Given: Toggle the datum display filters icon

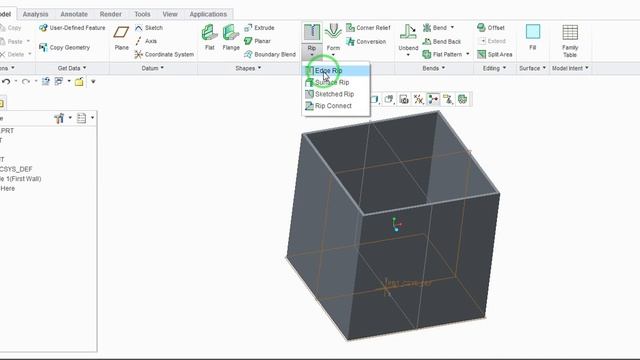Looking at the screenshot, I should coord(418,99).
